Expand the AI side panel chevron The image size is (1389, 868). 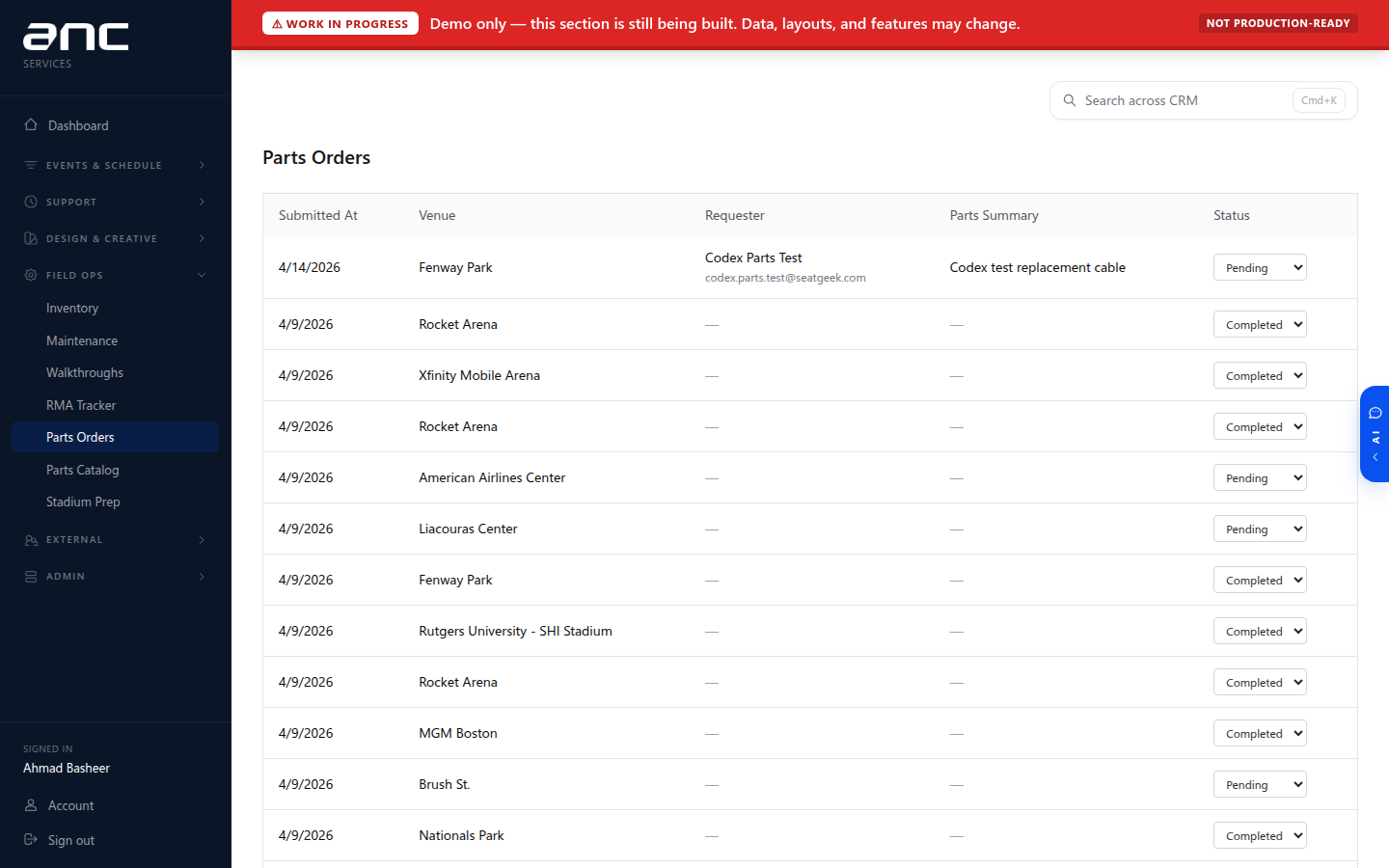[1375, 457]
